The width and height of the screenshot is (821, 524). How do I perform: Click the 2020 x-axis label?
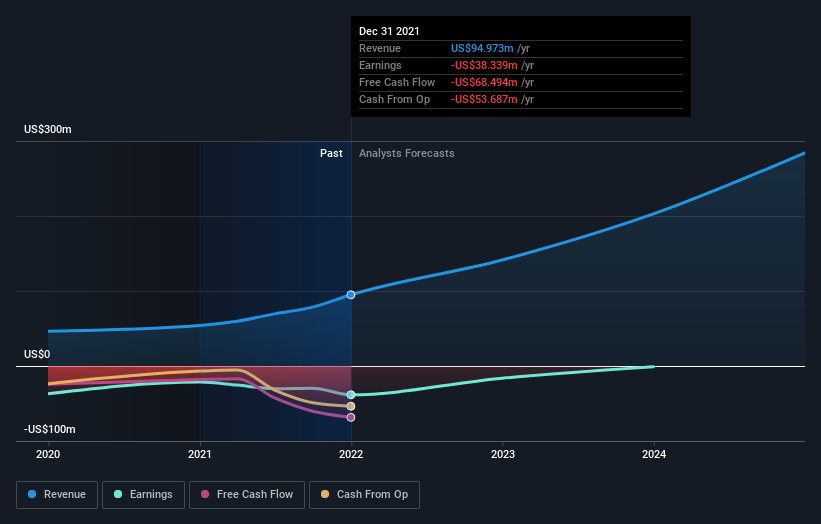pos(48,454)
